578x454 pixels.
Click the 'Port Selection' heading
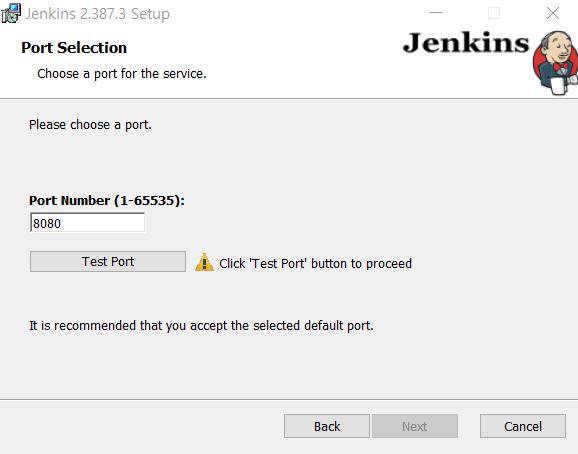(x=74, y=48)
